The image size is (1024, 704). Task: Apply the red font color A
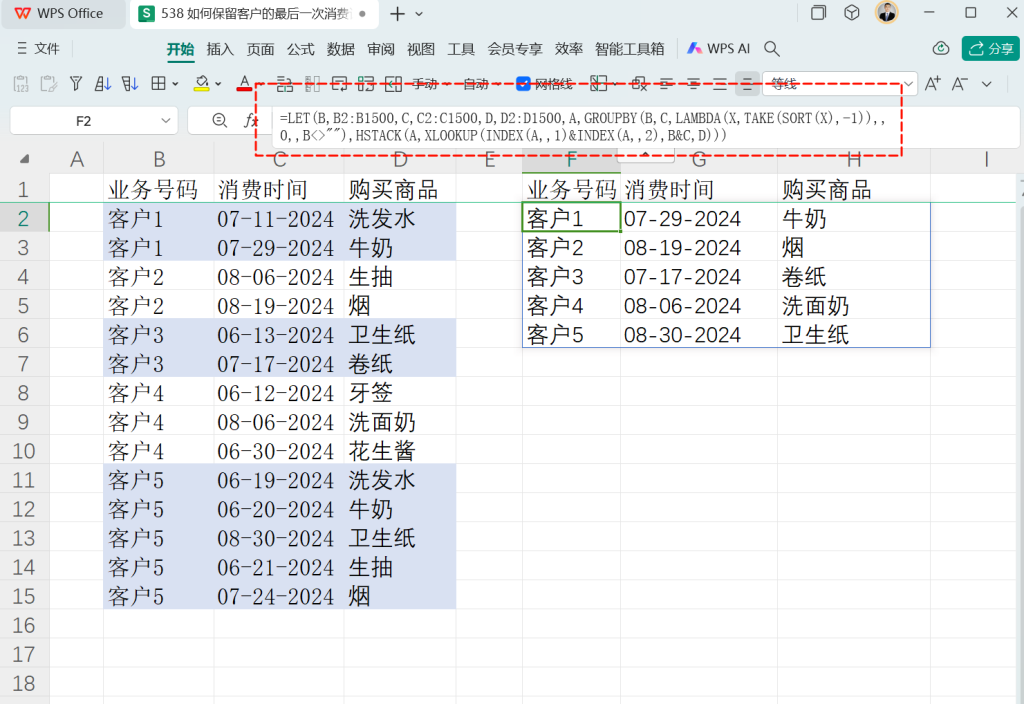pos(244,84)
